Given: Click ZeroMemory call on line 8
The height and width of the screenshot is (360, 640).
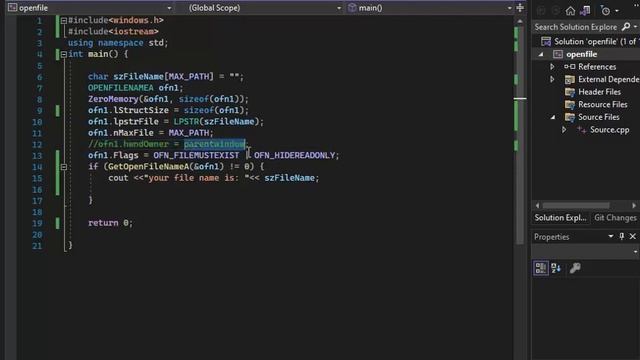Looking at the screenshot, I should pyautogui.click(x=113, y=99).
